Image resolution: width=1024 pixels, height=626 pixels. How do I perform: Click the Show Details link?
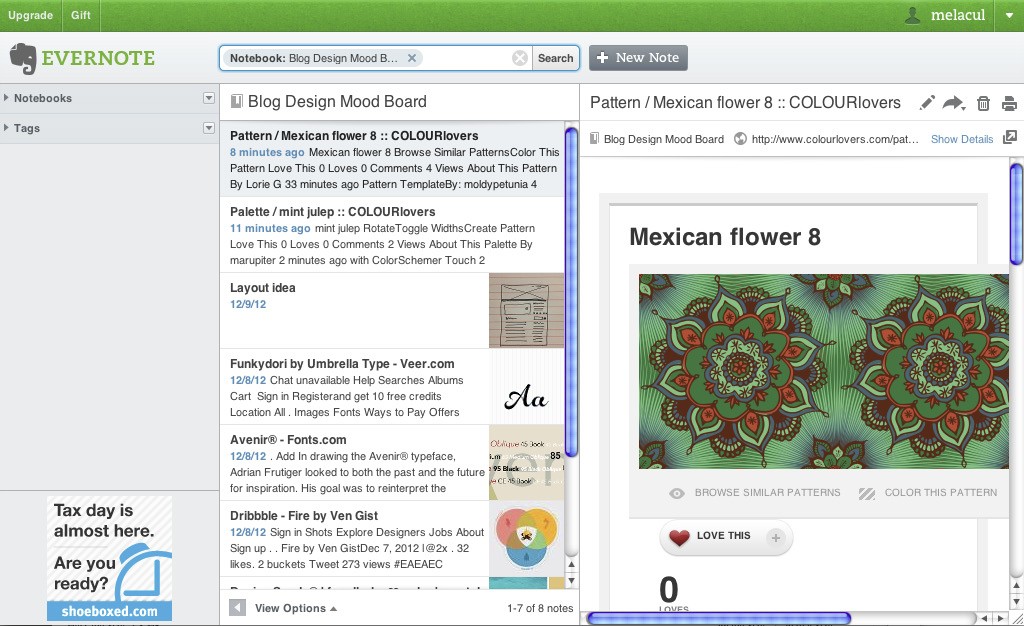(x=961, y=139)
